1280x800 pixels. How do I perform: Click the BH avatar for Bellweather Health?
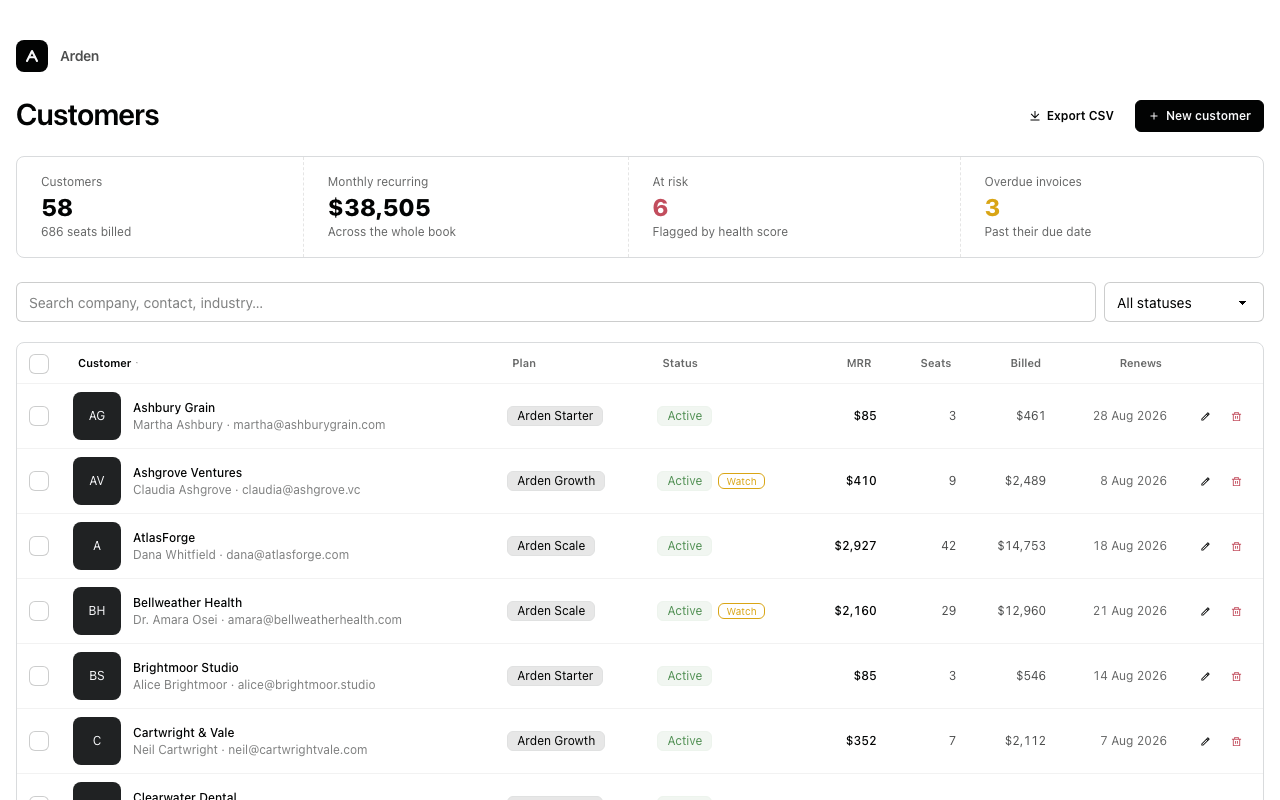tap(97, 611)
